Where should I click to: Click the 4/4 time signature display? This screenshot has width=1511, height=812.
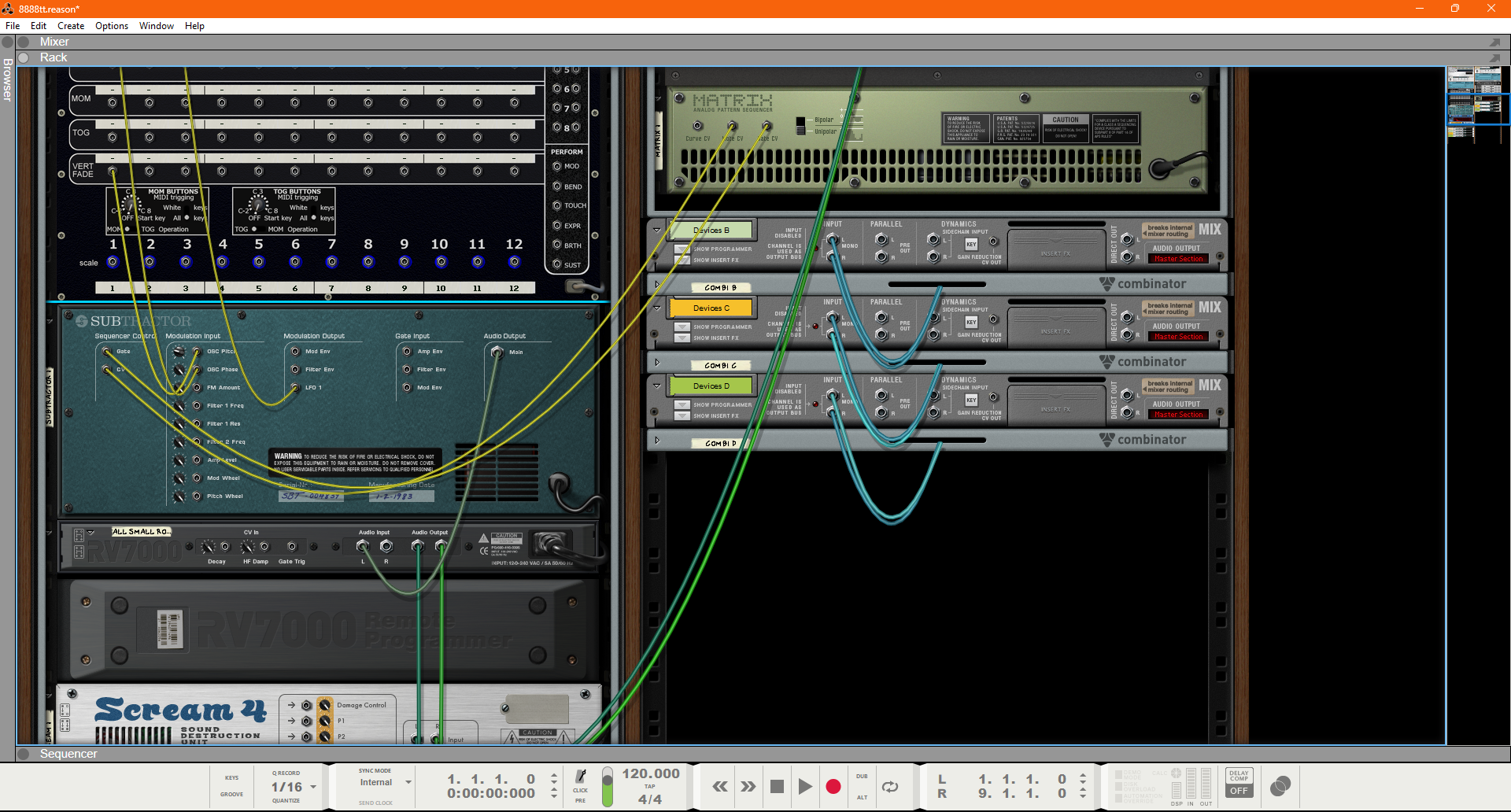point(650,799)
